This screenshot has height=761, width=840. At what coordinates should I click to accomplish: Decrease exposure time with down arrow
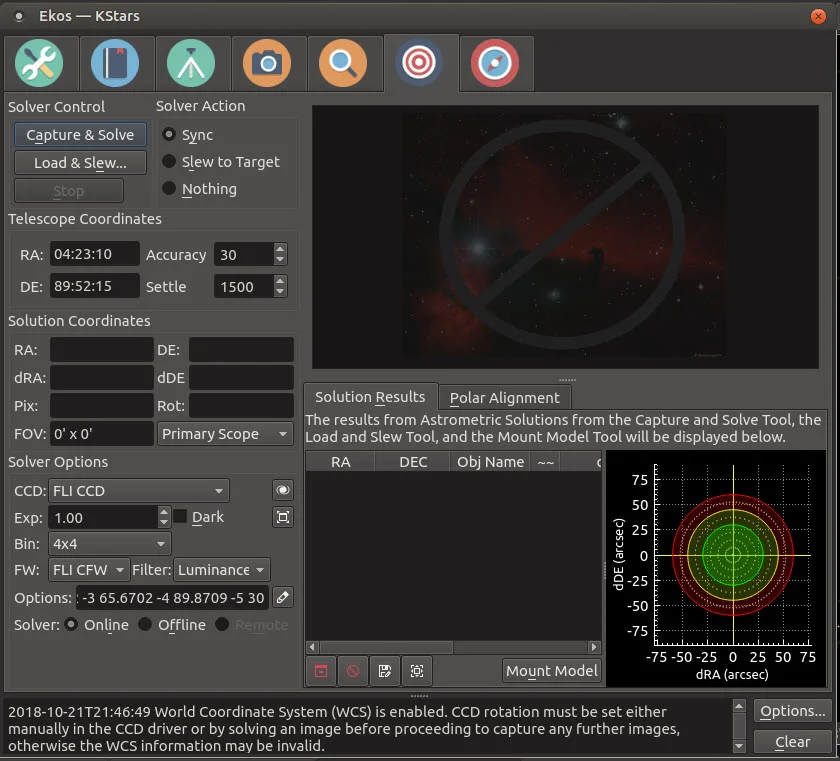click(164, 523)
